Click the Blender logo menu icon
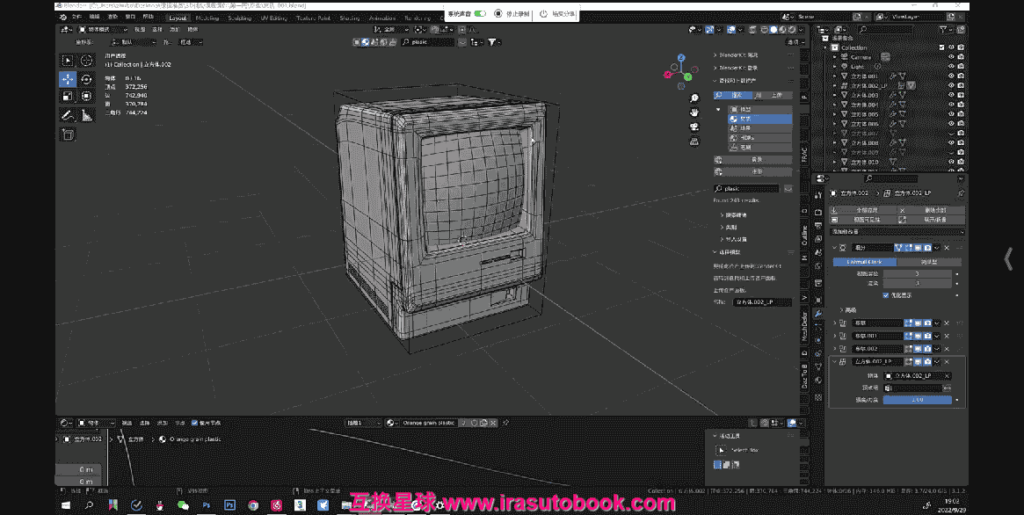 (63, 18)
